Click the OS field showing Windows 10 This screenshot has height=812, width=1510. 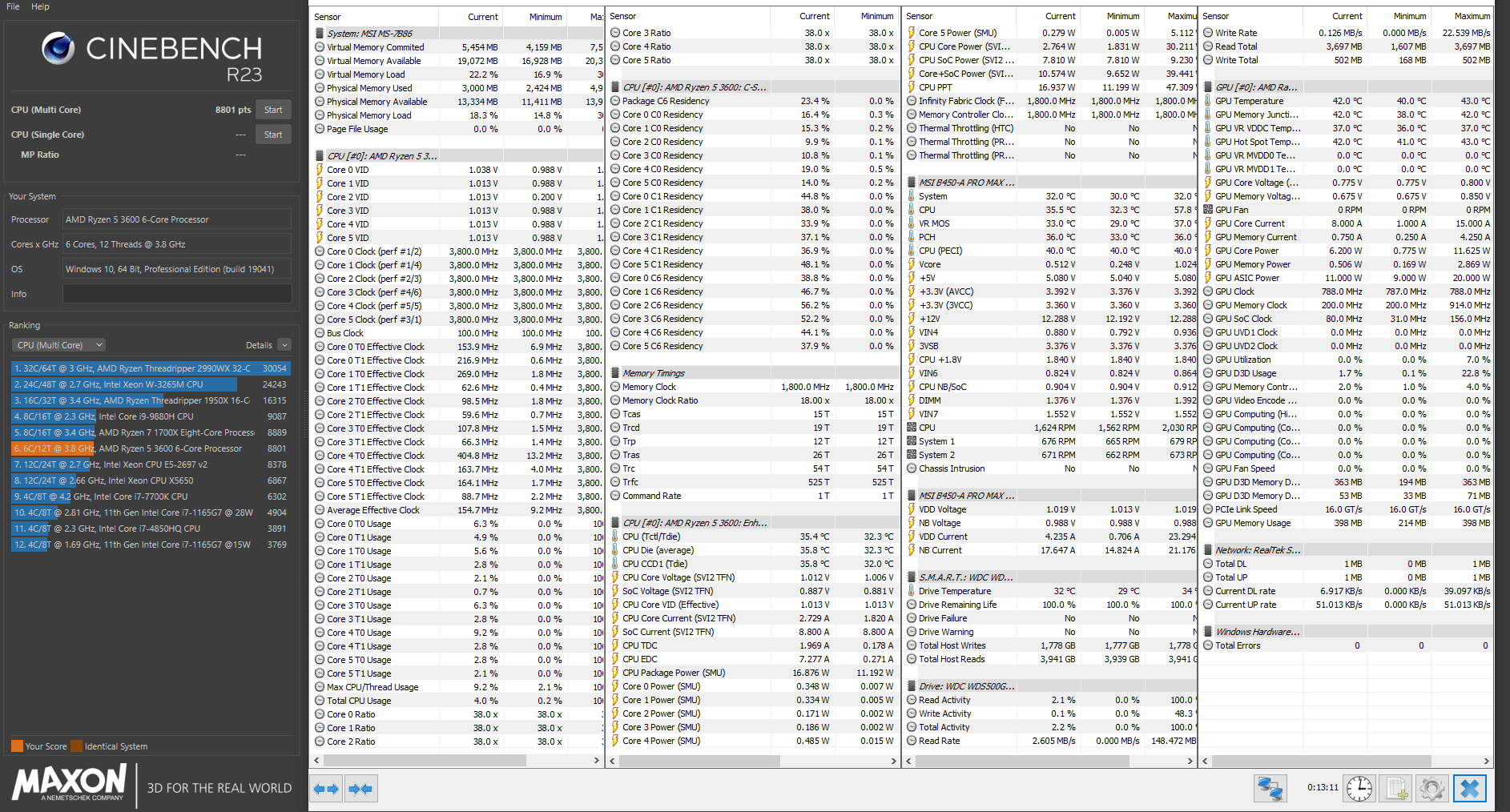pyautogui.click(x=177, y=269)
